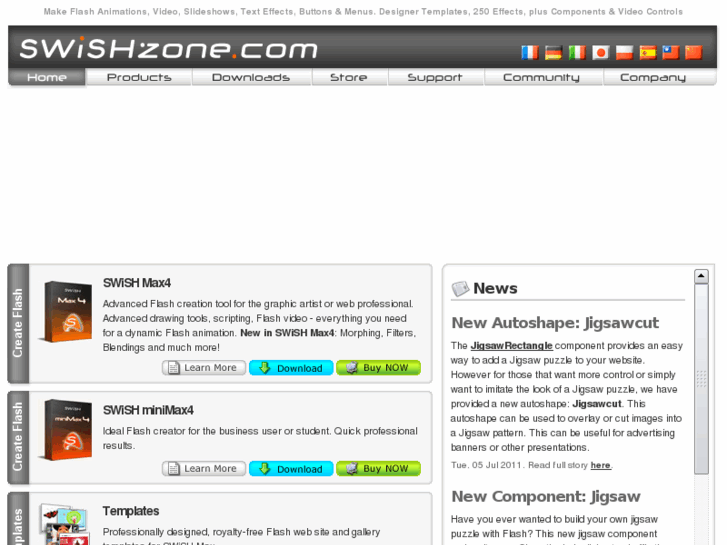The width and height of the screenshot is (727, 545).
Task: Click the SWiSHzone.com logo
Action: click(169, 48)
